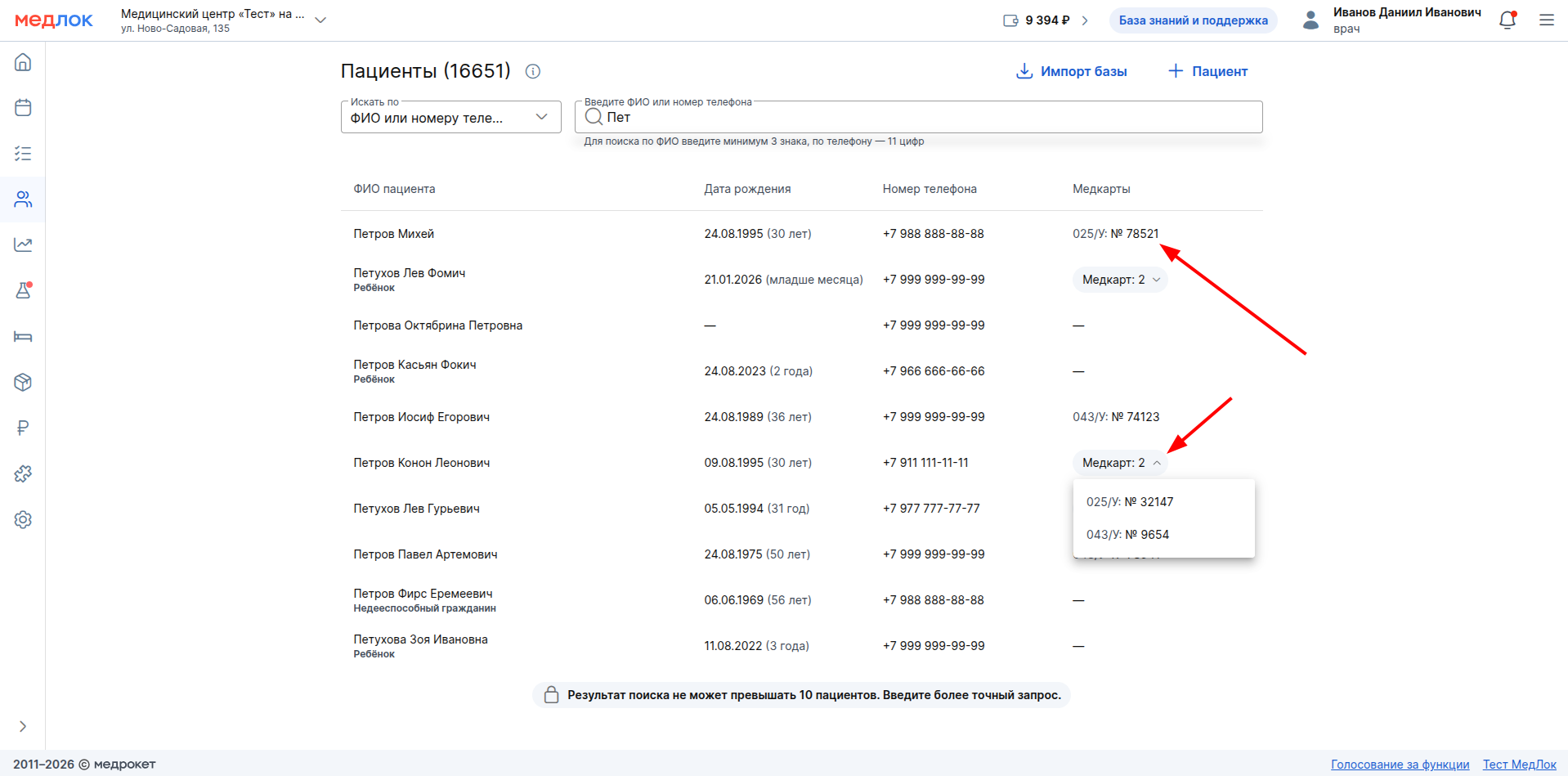Select medical card 043/У № 9654
This screenshot has width=1568, height=776.
pos(1127,535)
